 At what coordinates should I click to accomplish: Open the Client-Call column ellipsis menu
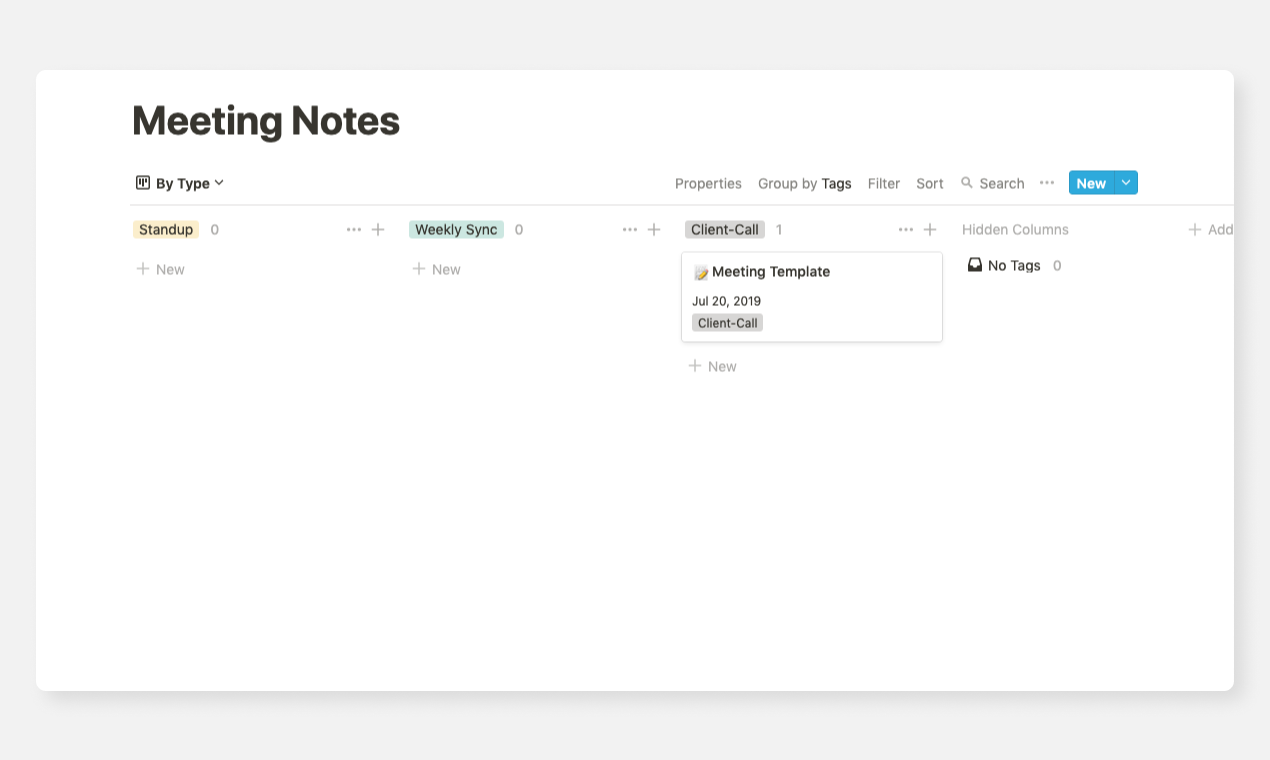pyautogui.click(x=906, y=229)
